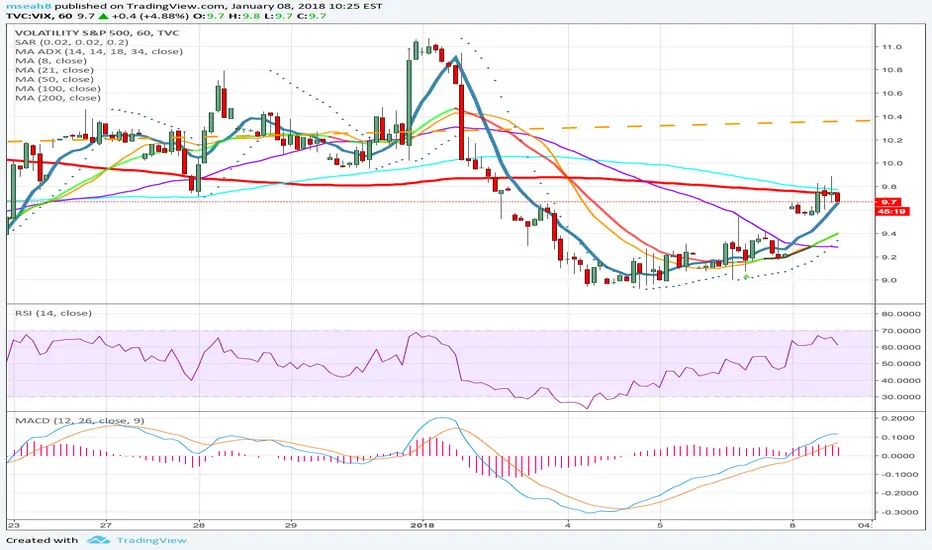Click the VOLATILITY S&P 500, 60, TVC title
The image size is (932, 550).
pos(97,33)
